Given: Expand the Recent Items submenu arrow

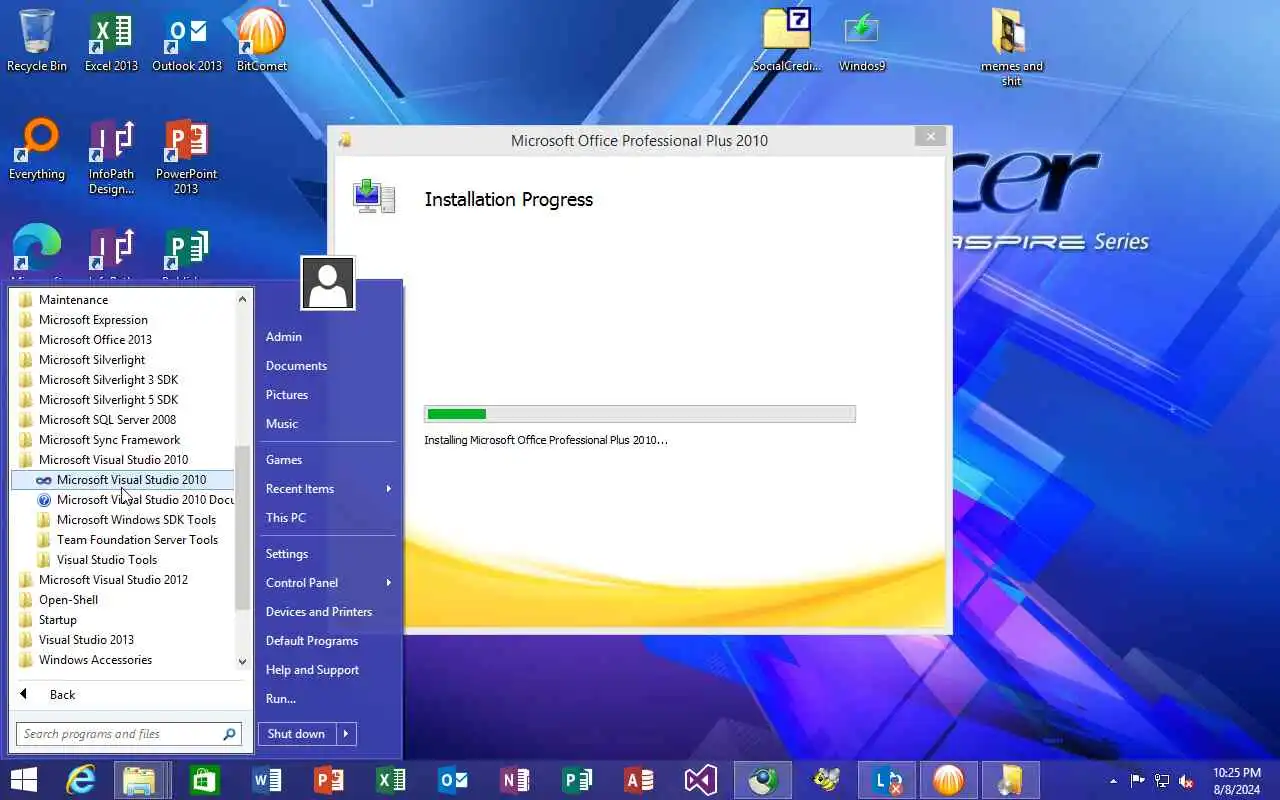Looking at the screenshot, I should pos(389,489).
